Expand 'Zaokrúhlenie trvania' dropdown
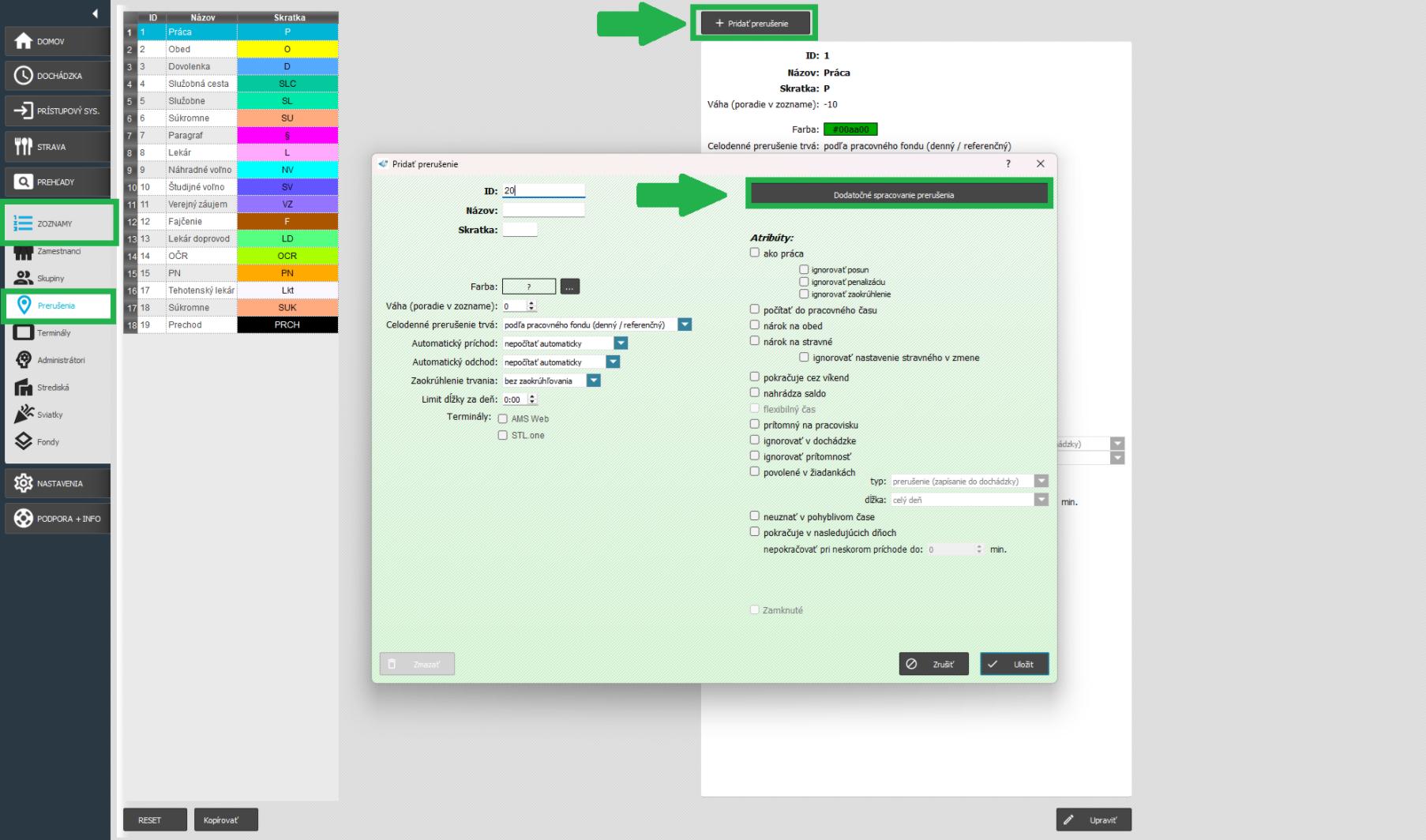The width and height of the screenshot is (1426, 840). 594,381
